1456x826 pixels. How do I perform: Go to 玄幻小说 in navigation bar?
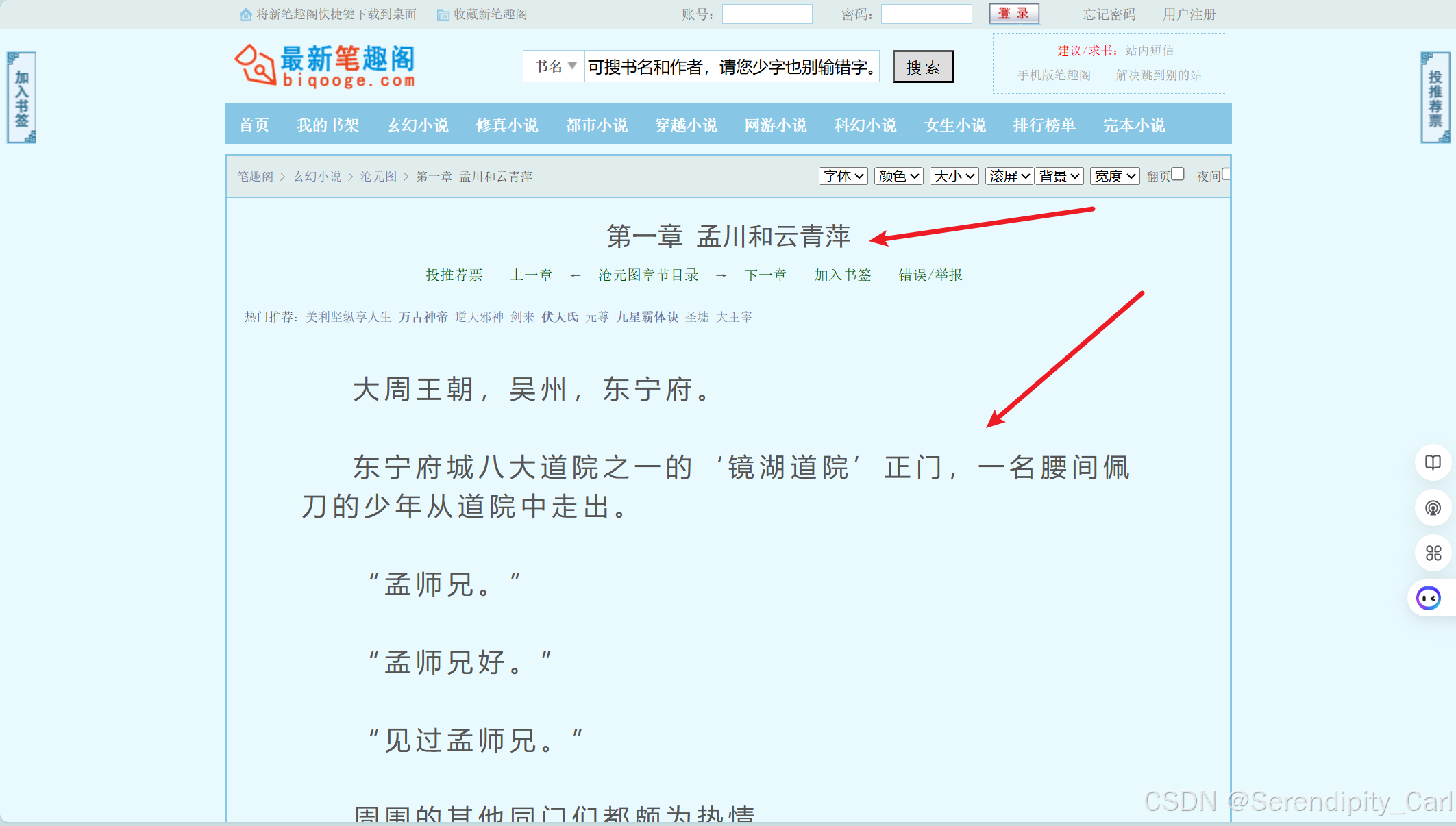[x=417, y=125]
